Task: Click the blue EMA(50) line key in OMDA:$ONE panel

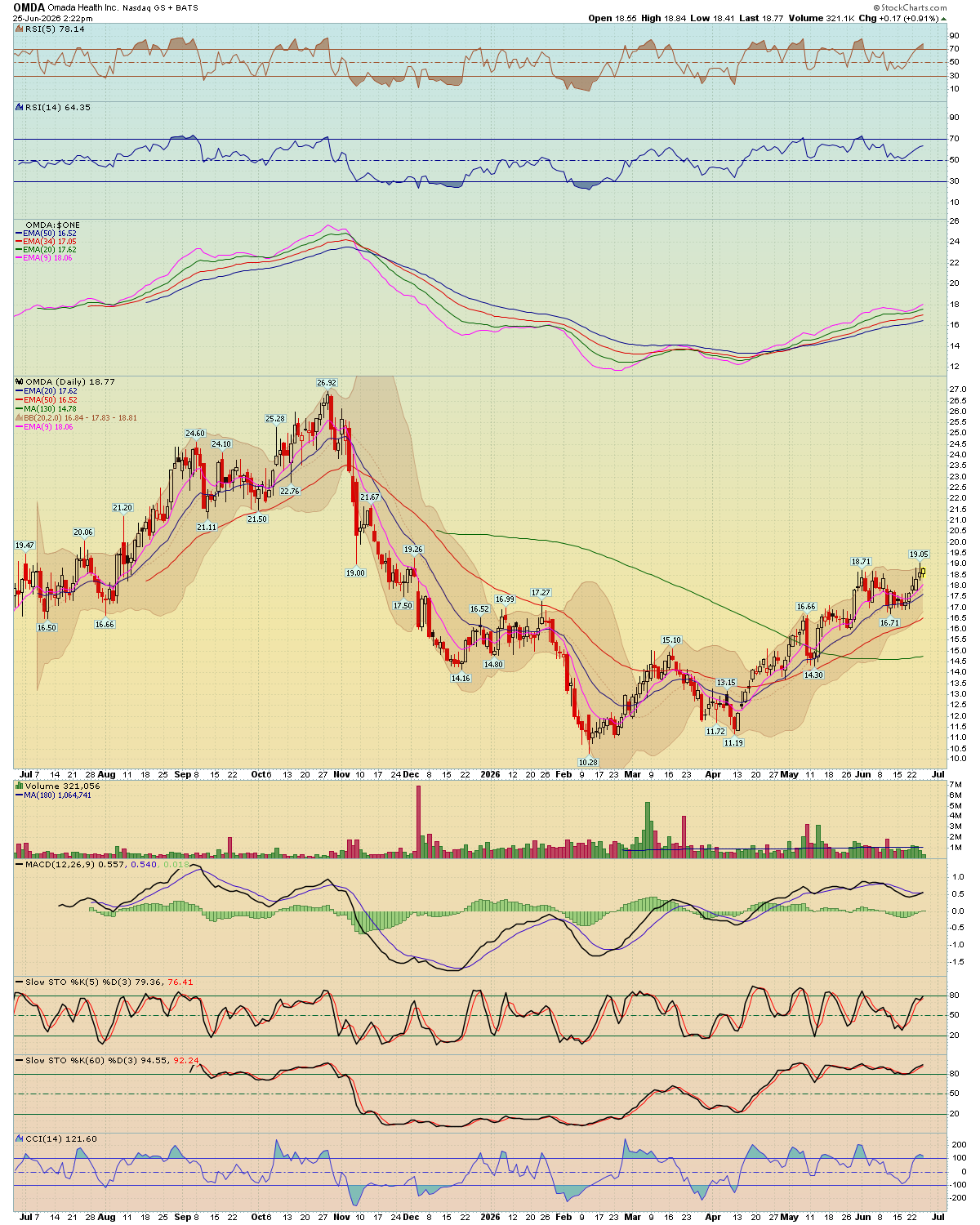Action: [x=19, y=234]
